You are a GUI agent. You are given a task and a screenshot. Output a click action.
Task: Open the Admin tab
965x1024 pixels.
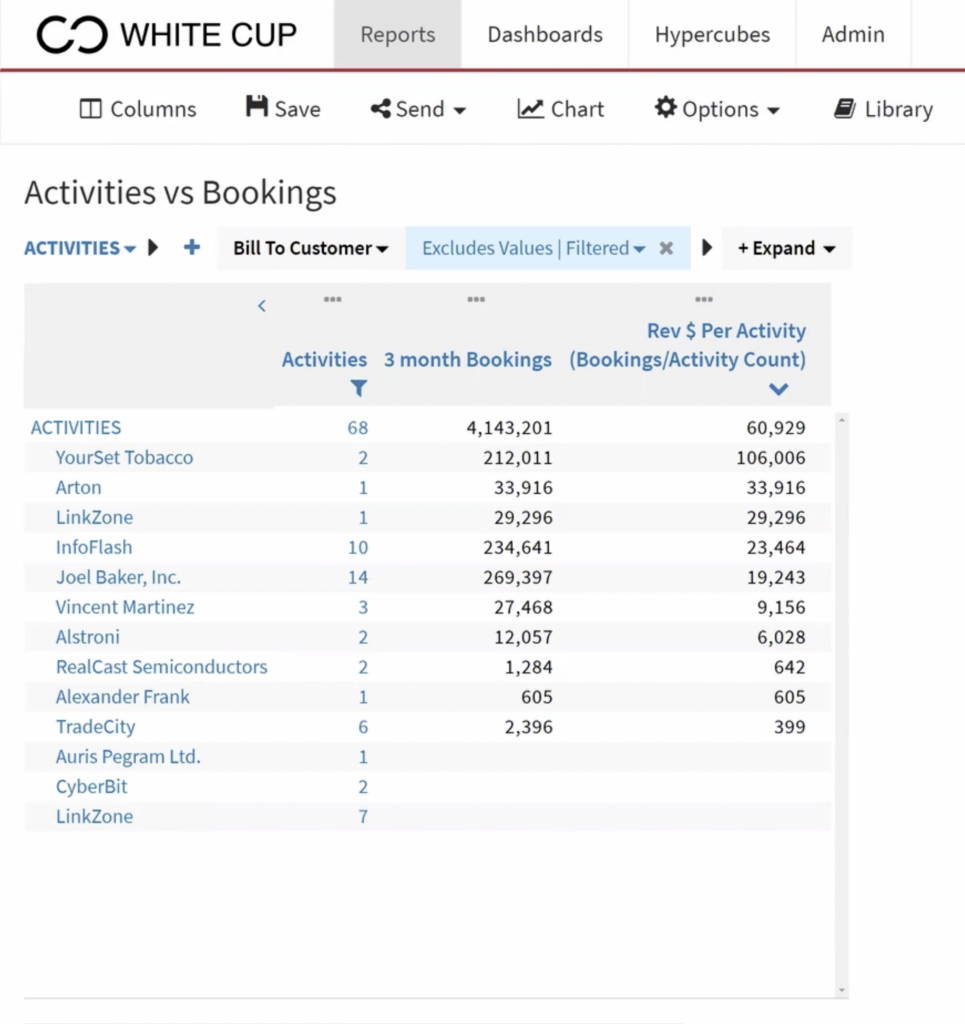[853, 35]
